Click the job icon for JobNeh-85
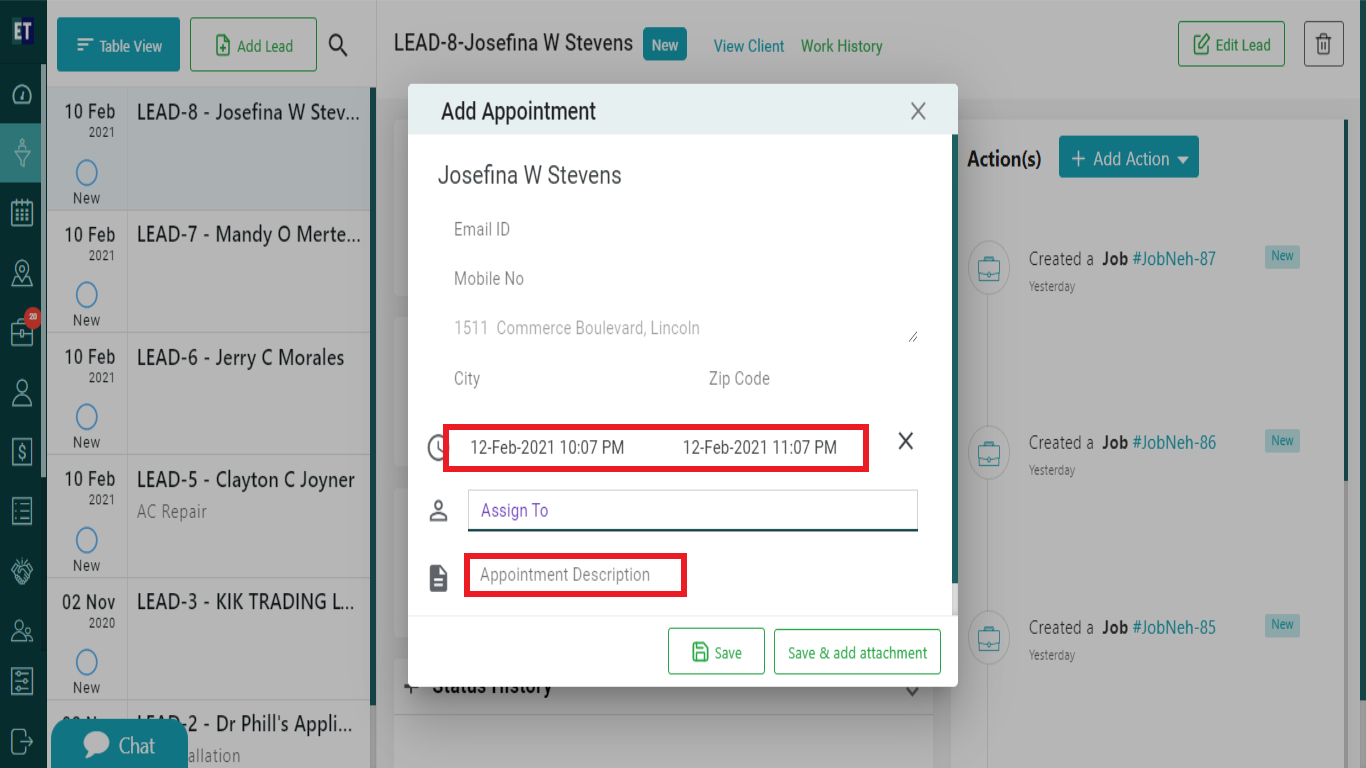Screen dimensions: 1366x768 (989, 637)
